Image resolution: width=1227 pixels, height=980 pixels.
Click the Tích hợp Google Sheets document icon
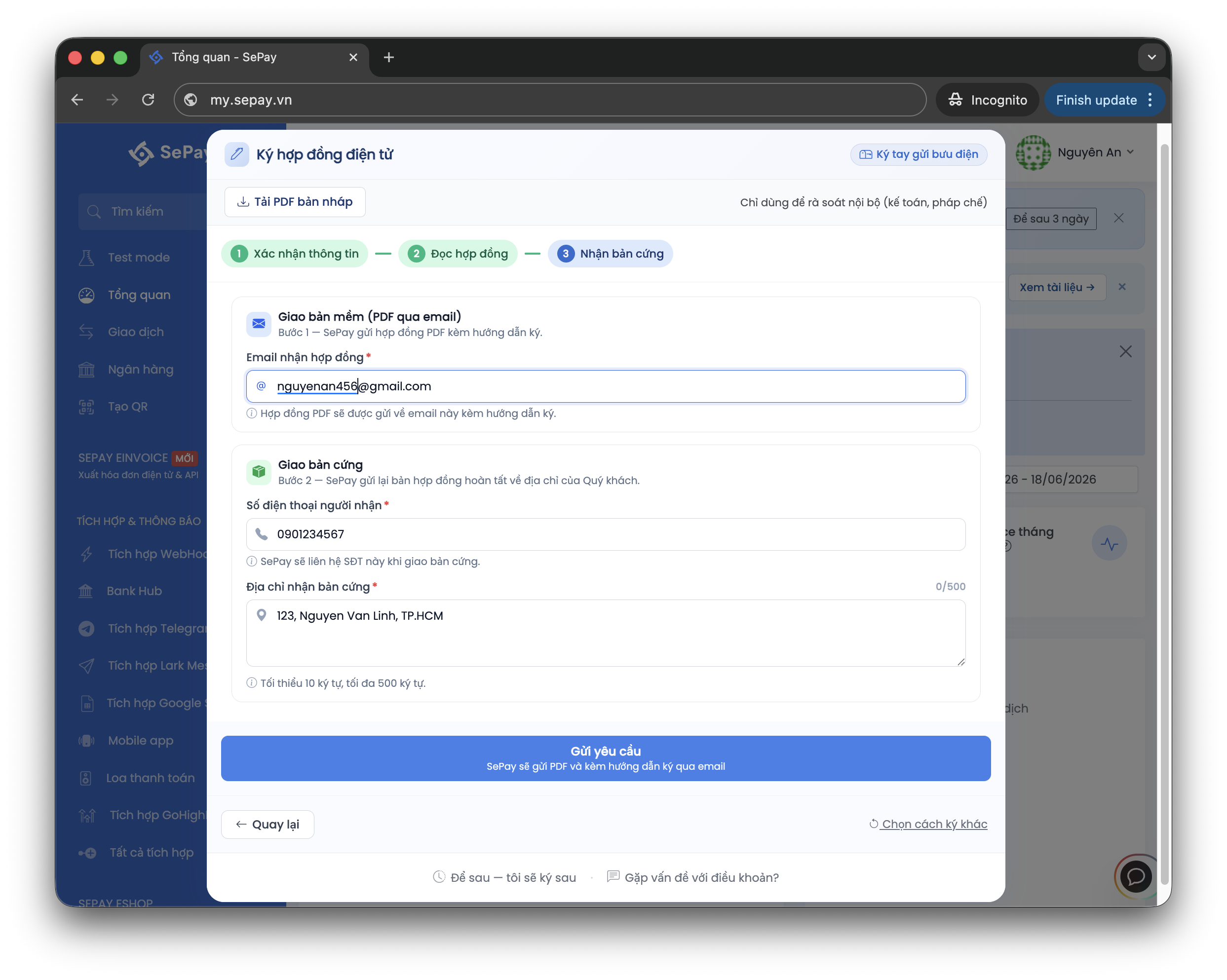(x=86, y=703)
